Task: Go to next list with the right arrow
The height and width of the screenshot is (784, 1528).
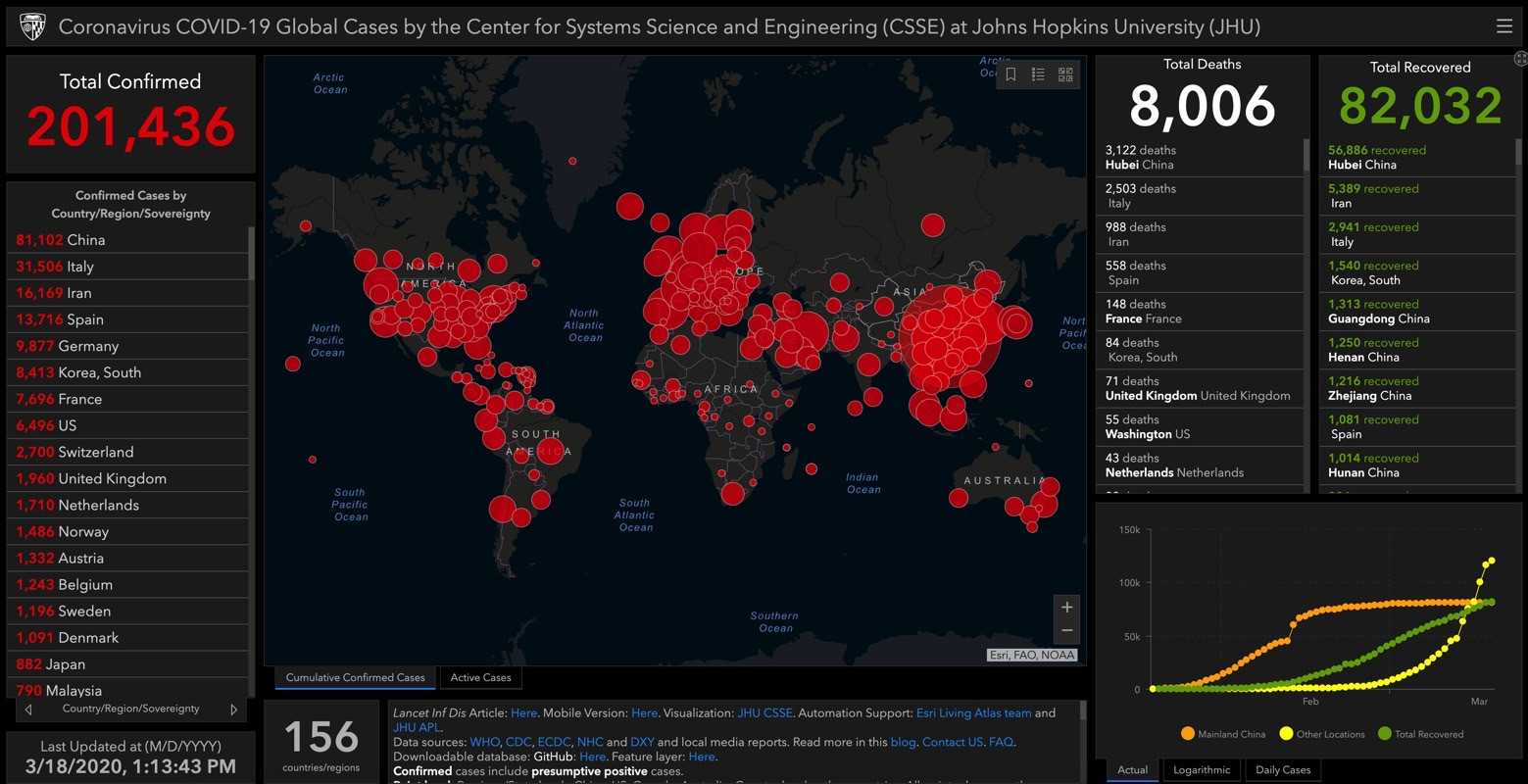Action: pos(233,710)
